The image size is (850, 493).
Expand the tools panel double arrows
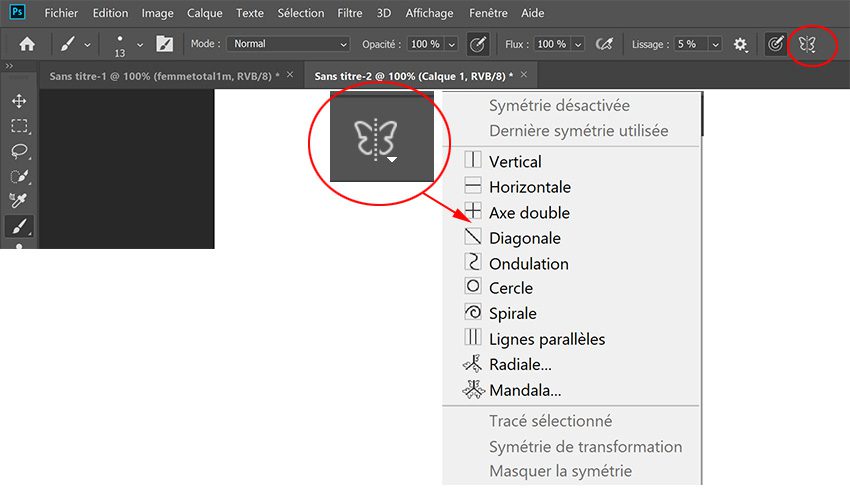(x=9, y=66)
